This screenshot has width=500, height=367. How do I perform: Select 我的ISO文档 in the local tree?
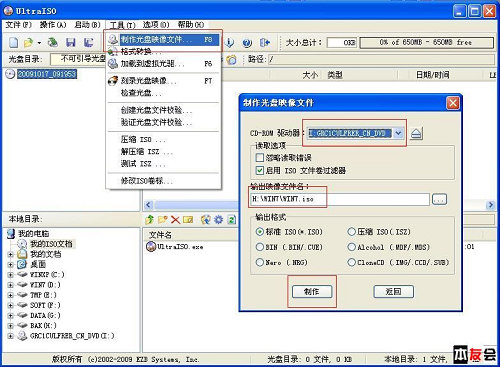[51, 244]
